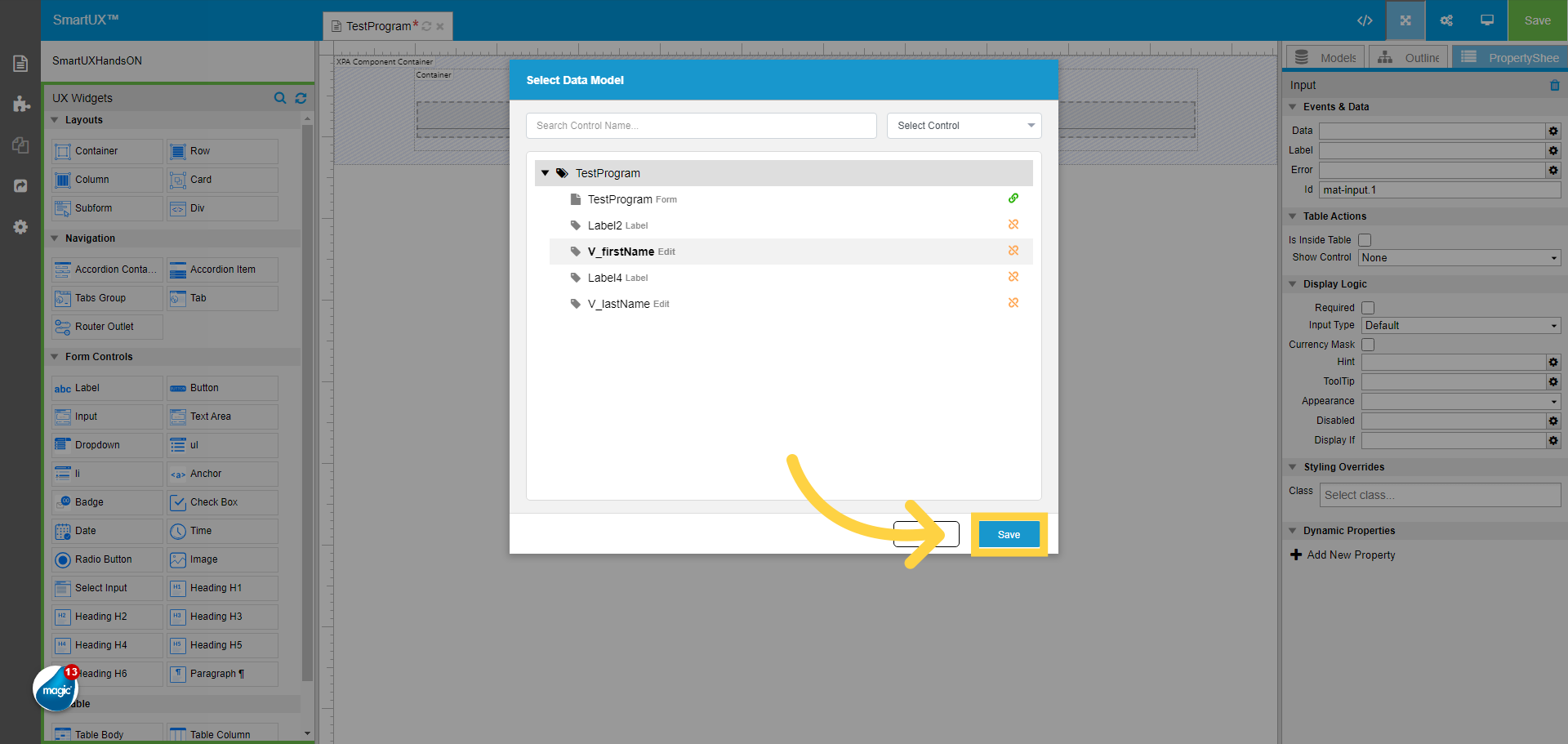The image size is (1568, 744).
Task: Click the Search Control Name field
Action: (x=701, y=126)
